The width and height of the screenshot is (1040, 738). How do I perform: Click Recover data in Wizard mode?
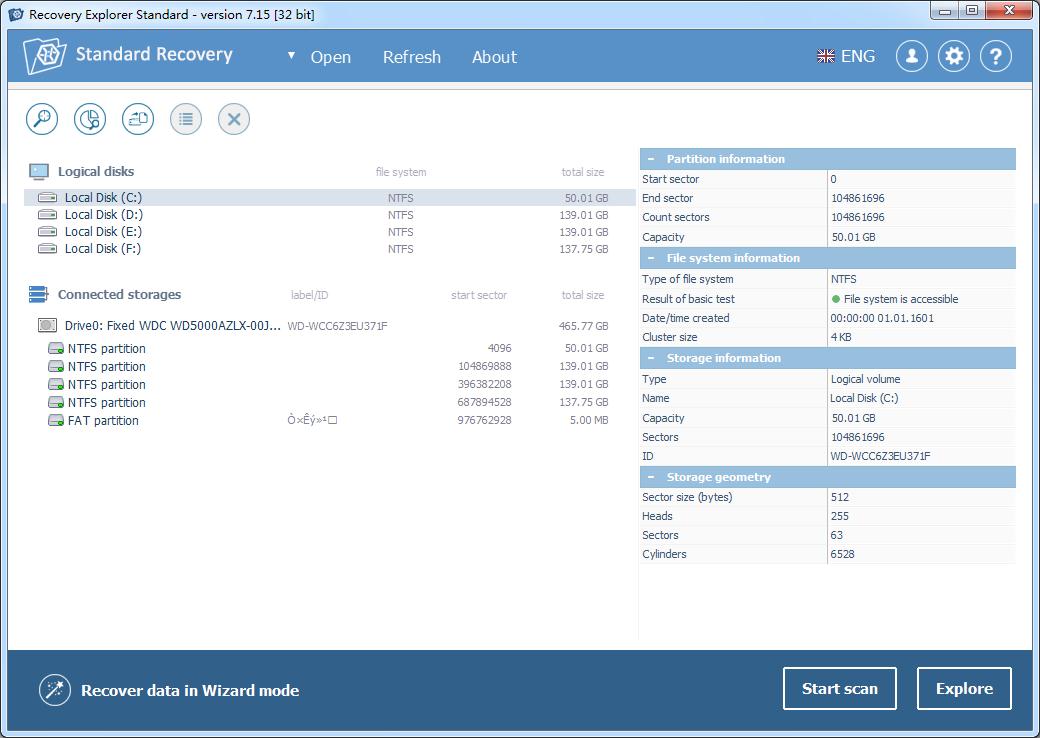click(x=190, y=690)
